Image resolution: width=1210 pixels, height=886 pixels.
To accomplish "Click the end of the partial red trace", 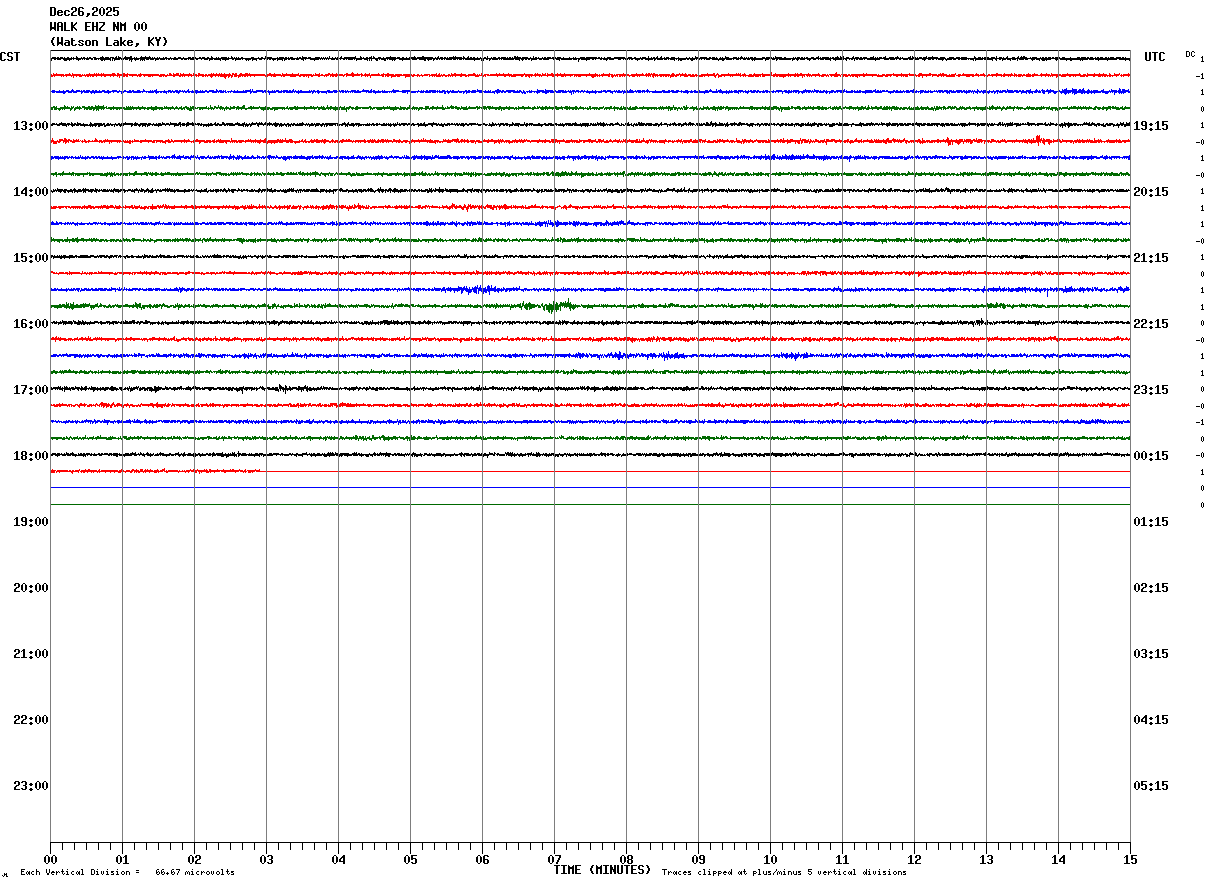I will point(259,470).
